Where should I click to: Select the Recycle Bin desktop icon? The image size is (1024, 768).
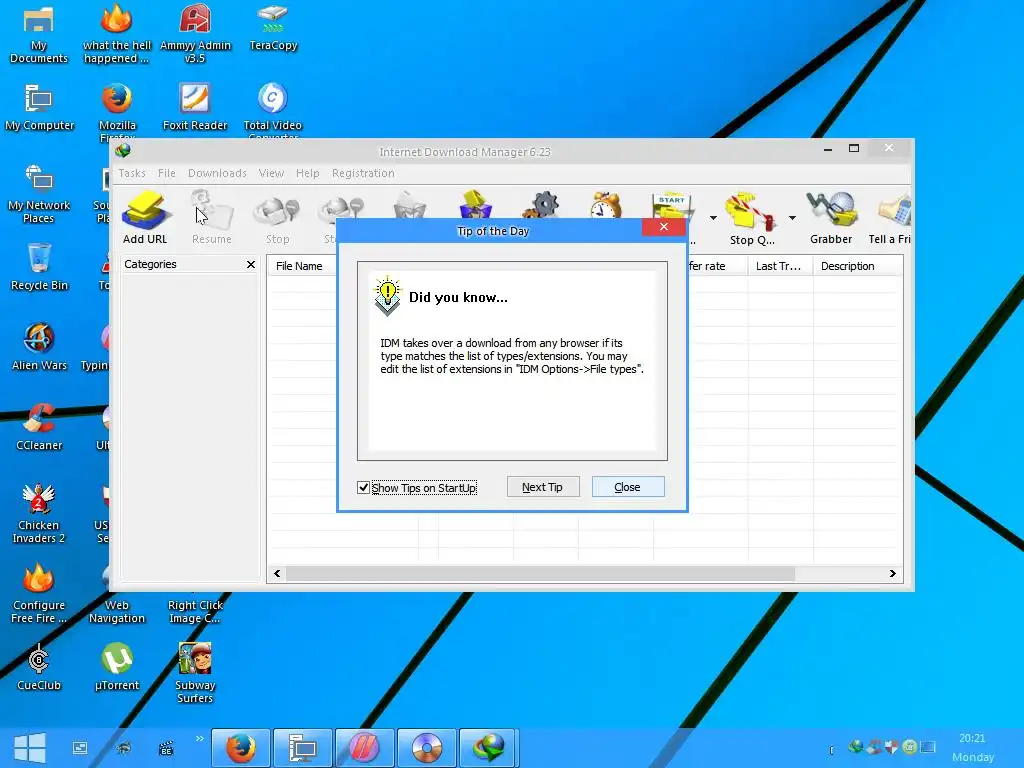click(39, 267)
